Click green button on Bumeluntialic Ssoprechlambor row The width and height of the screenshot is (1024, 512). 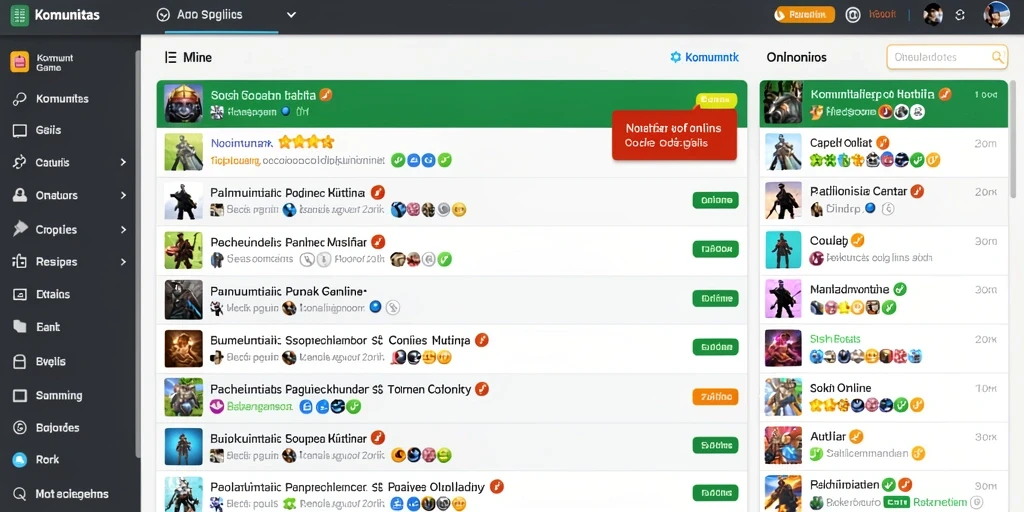(x=715, y=347)
